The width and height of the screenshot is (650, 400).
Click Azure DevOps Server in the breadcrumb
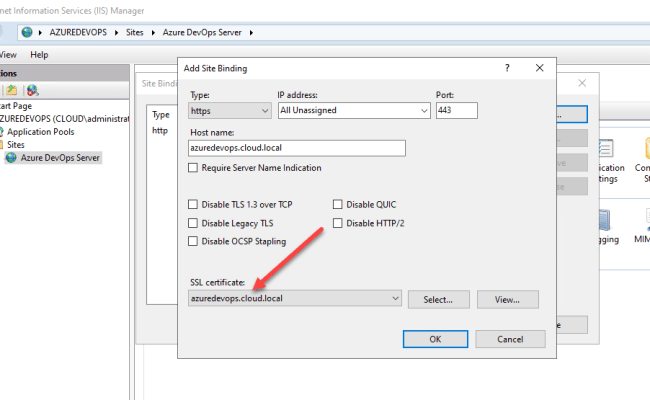[202, 32]
